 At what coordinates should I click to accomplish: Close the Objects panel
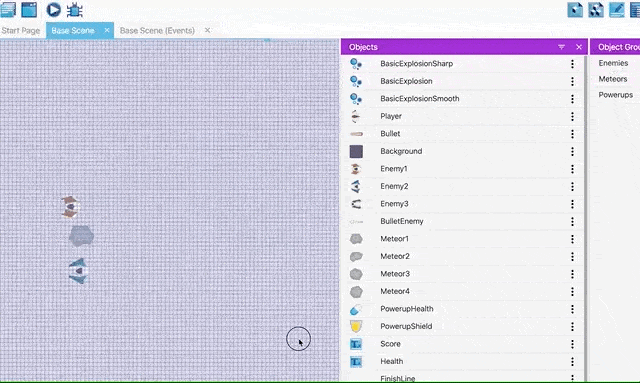(579, 47)
